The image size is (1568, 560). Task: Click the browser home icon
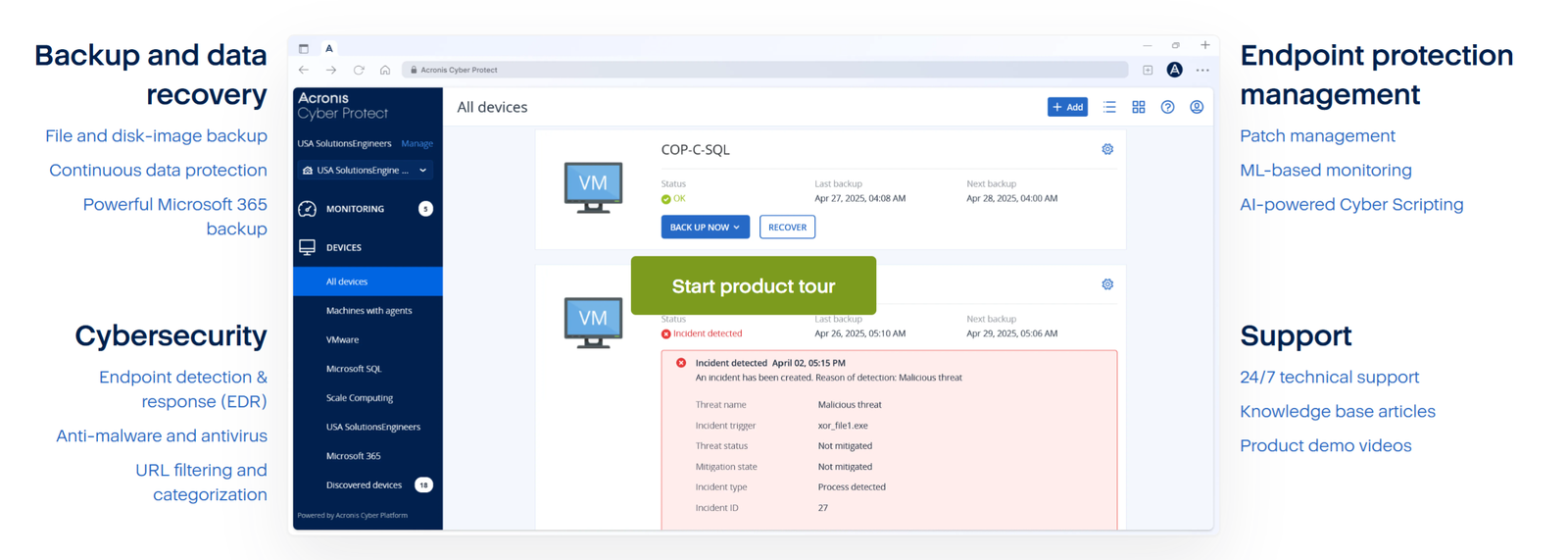[x=385, y=70]
